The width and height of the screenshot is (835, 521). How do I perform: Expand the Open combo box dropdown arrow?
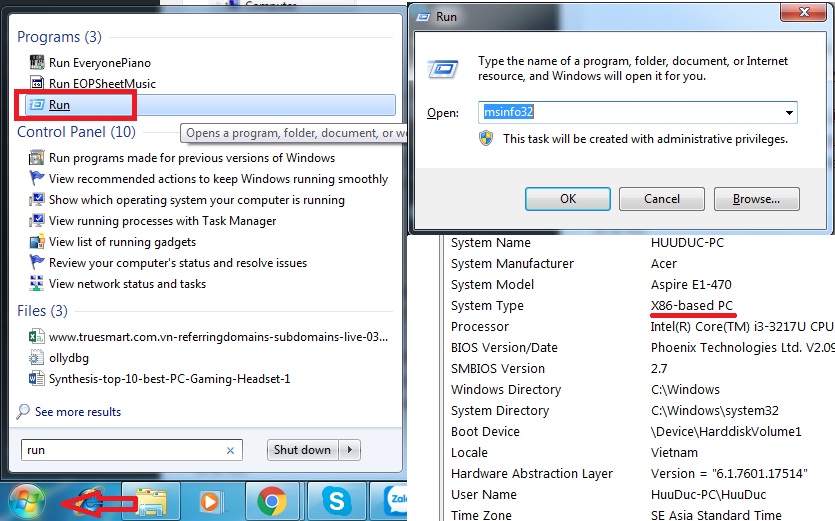pos(789,113)
